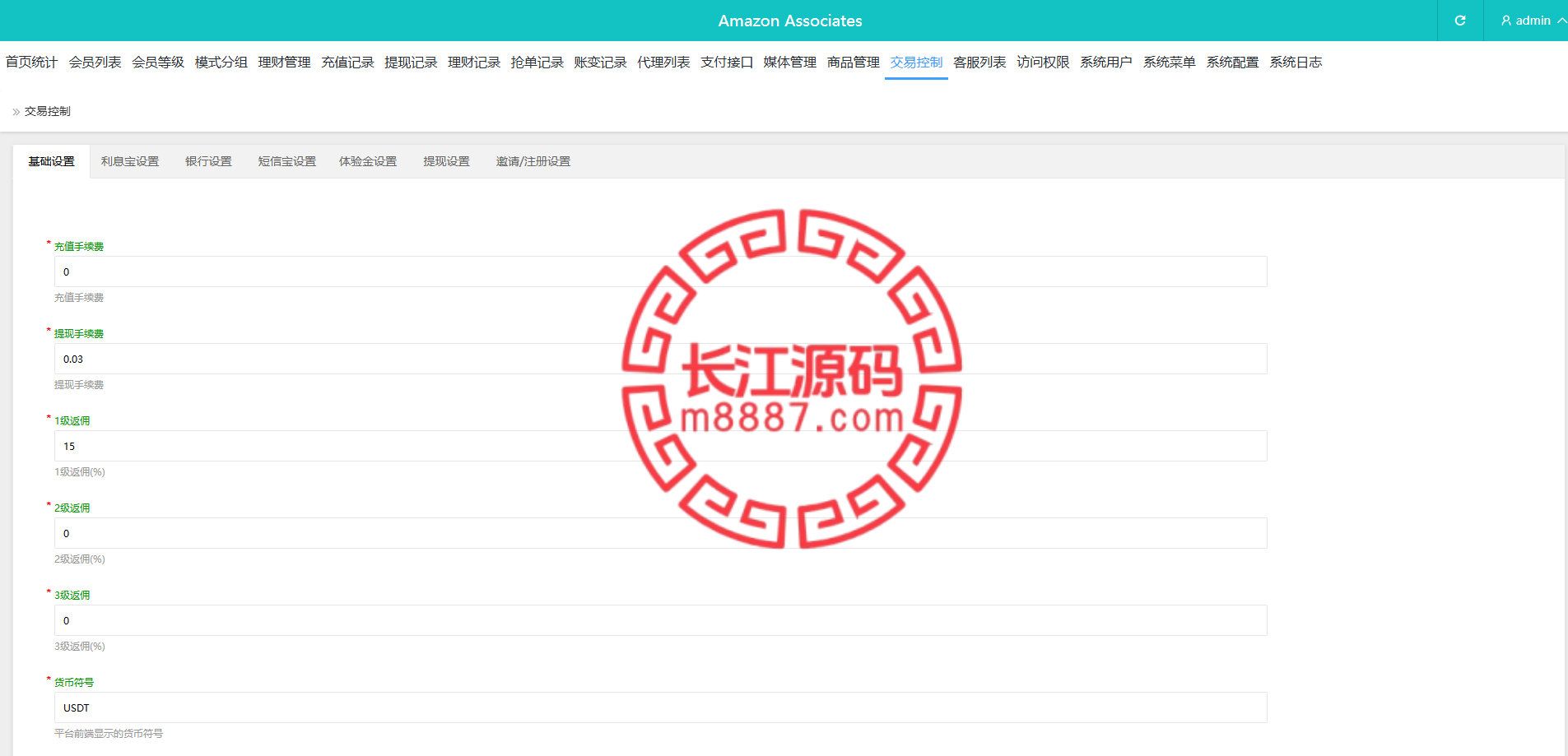The width and height of the screenshot is (1568, 756).
Task: Click the 交易控制 breadcrumb
Action: click(47, 111)
